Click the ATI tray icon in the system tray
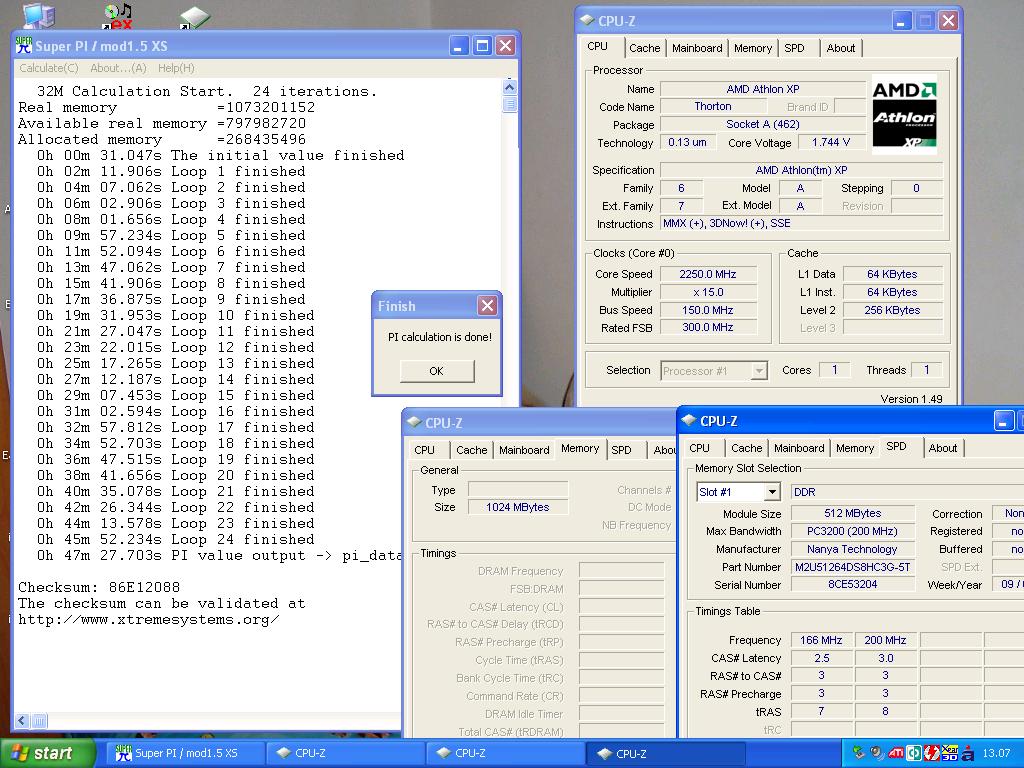Viewport: 1024px width, 768px height. coord(896,753)
